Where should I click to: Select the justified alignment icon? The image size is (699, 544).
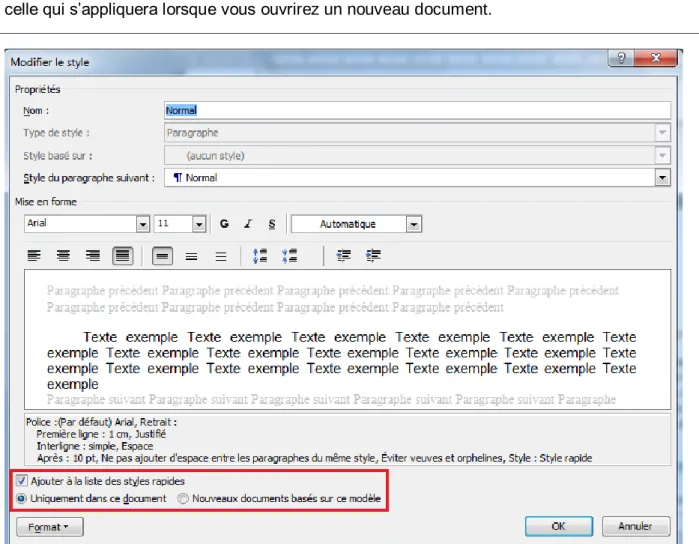[x=123, y=256]
